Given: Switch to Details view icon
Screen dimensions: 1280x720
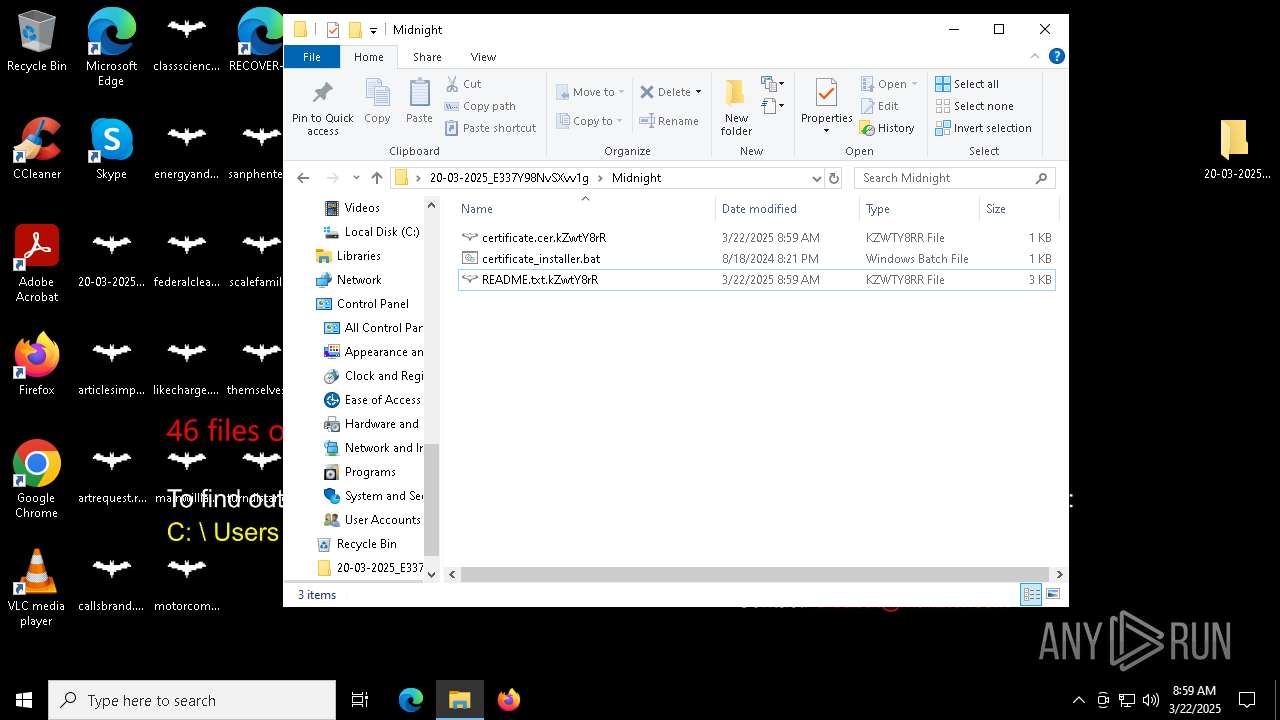Looking at the screenshot, I should coord(1031,594).
